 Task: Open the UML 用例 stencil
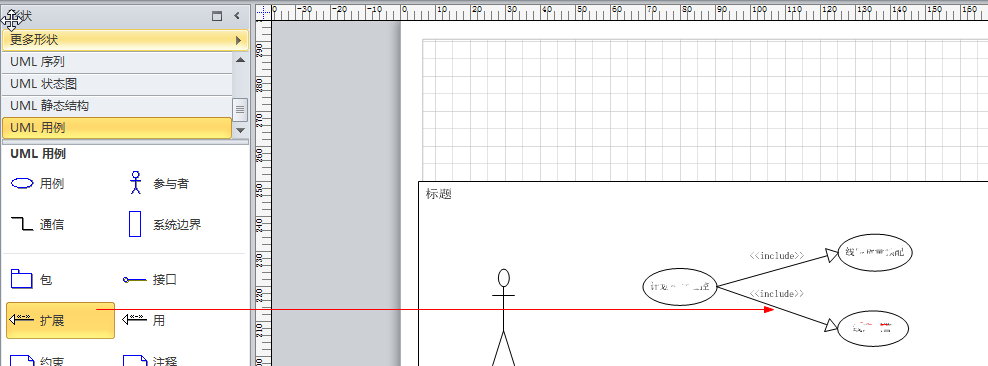(117, 128)
